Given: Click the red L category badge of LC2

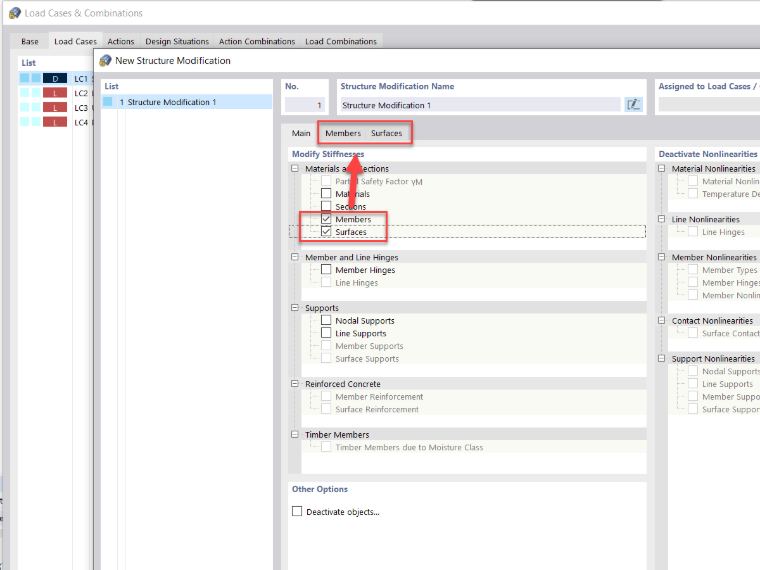Looking at the screenshot, I should click(55, 93).
